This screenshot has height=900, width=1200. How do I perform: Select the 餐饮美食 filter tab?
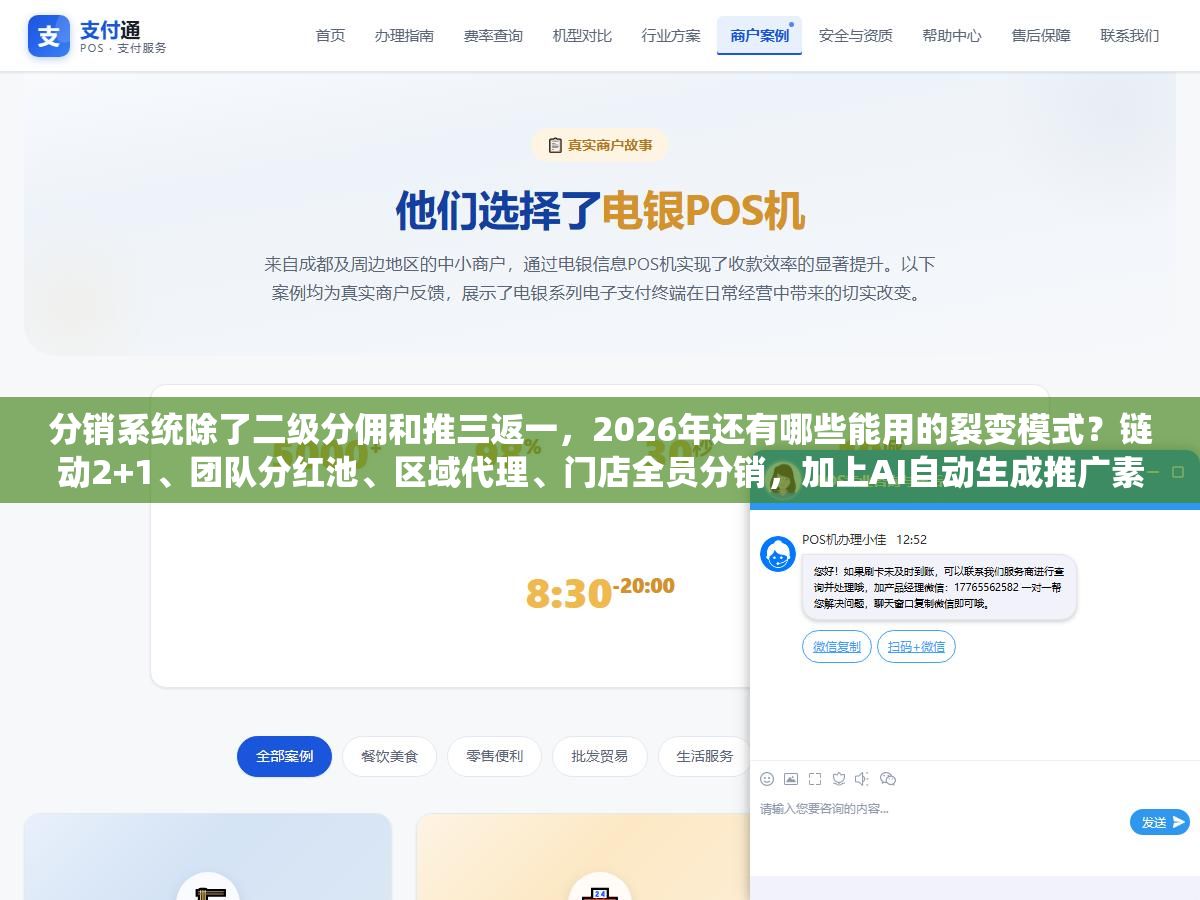[x=390, y=756]
